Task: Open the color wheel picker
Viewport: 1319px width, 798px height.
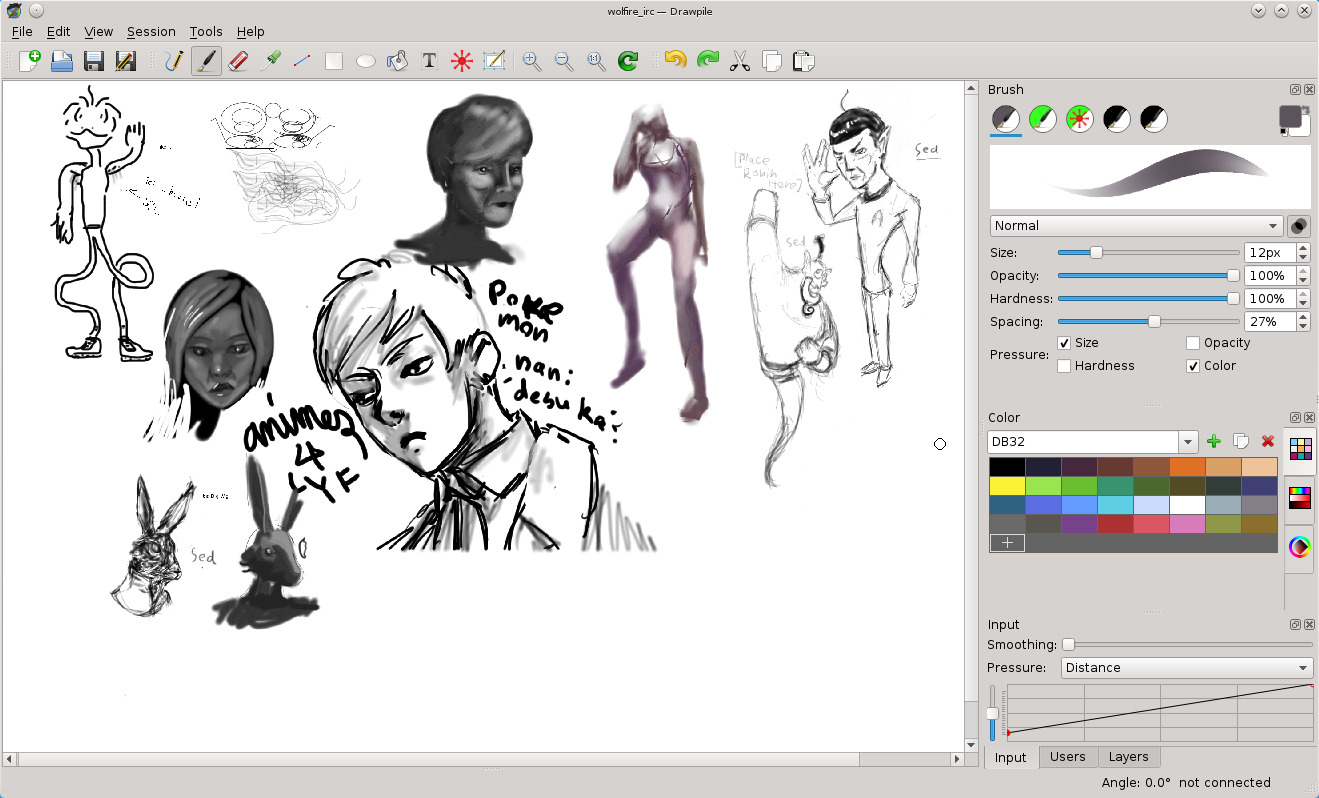Action: point(1299,547)
